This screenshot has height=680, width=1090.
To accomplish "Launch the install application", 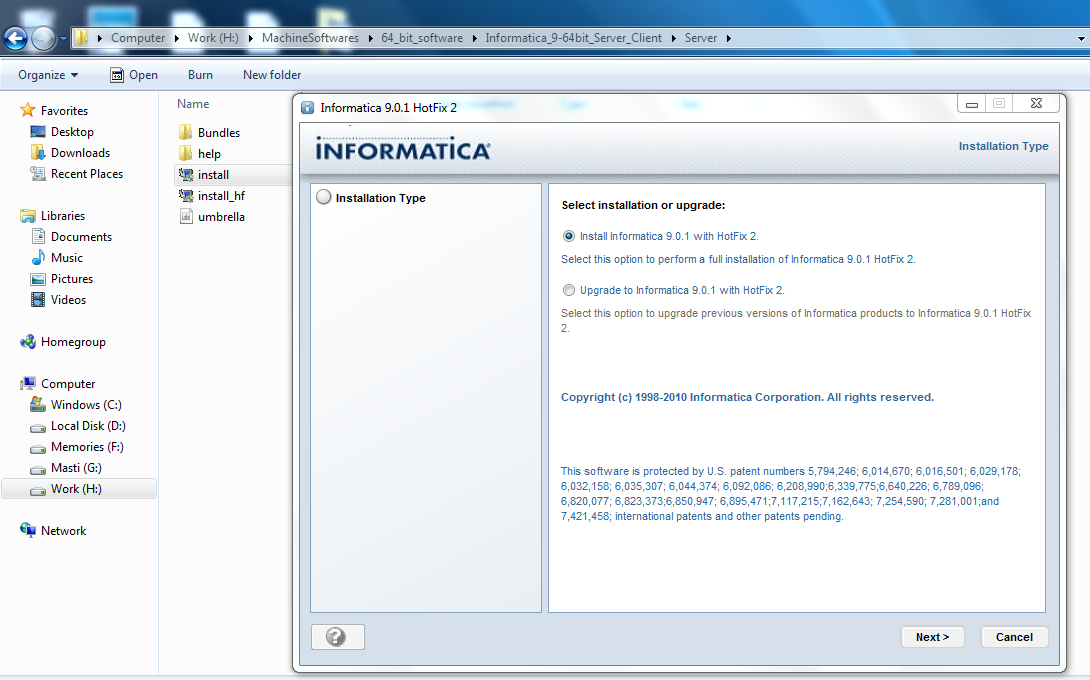I will point(215,174).
